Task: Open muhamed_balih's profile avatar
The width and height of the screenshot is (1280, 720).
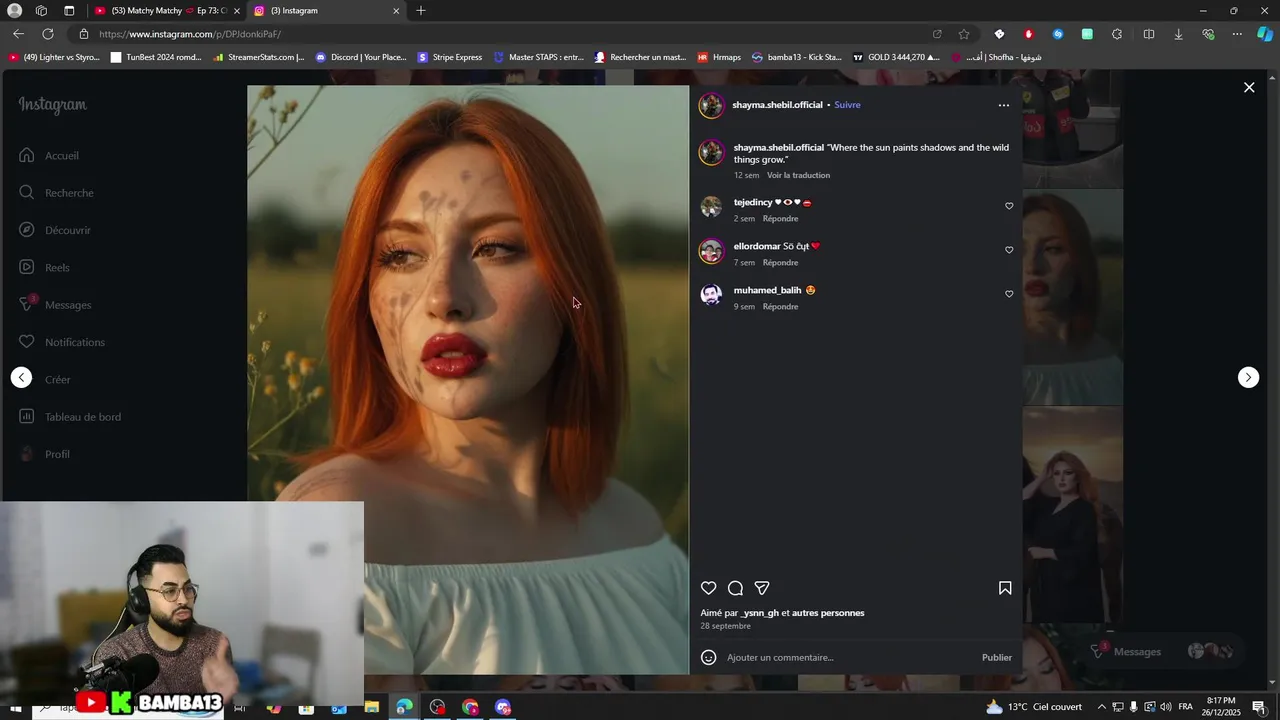Action: coord(711,295)
